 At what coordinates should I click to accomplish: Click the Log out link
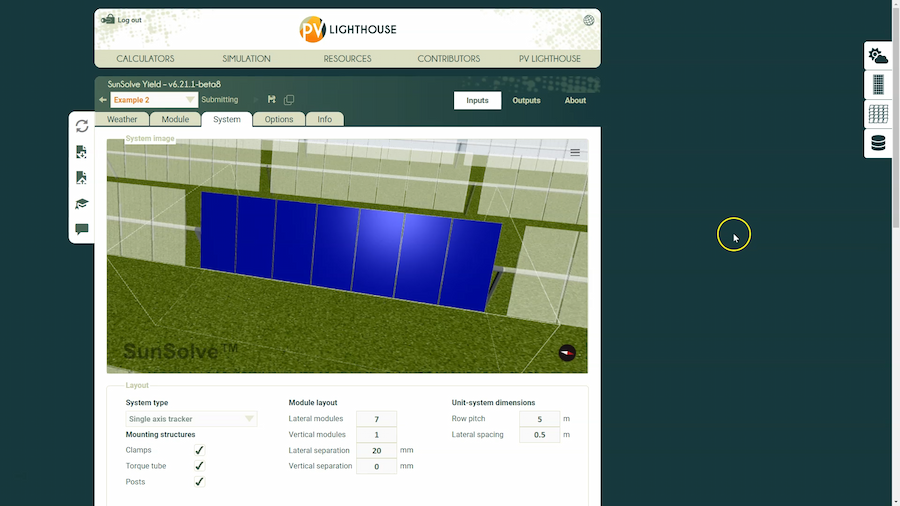click(x=129, y=20)
